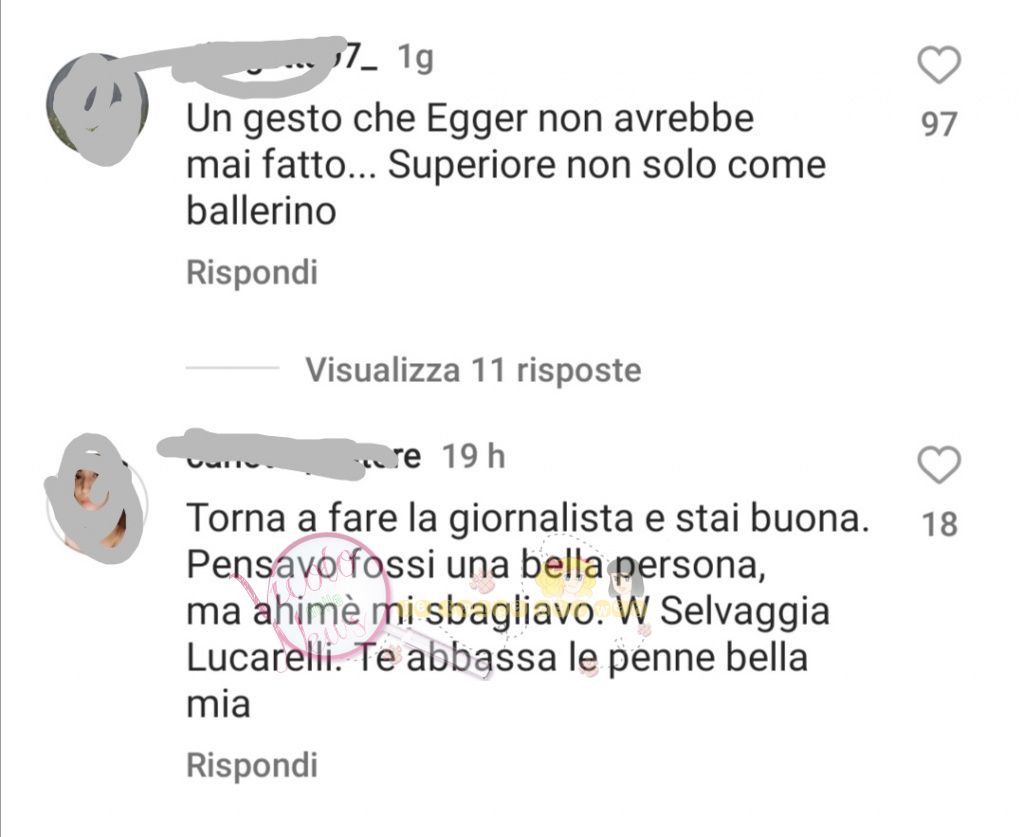
Task: Expand Visualizza 11 risposte
Action: click(x=473, y=370)
